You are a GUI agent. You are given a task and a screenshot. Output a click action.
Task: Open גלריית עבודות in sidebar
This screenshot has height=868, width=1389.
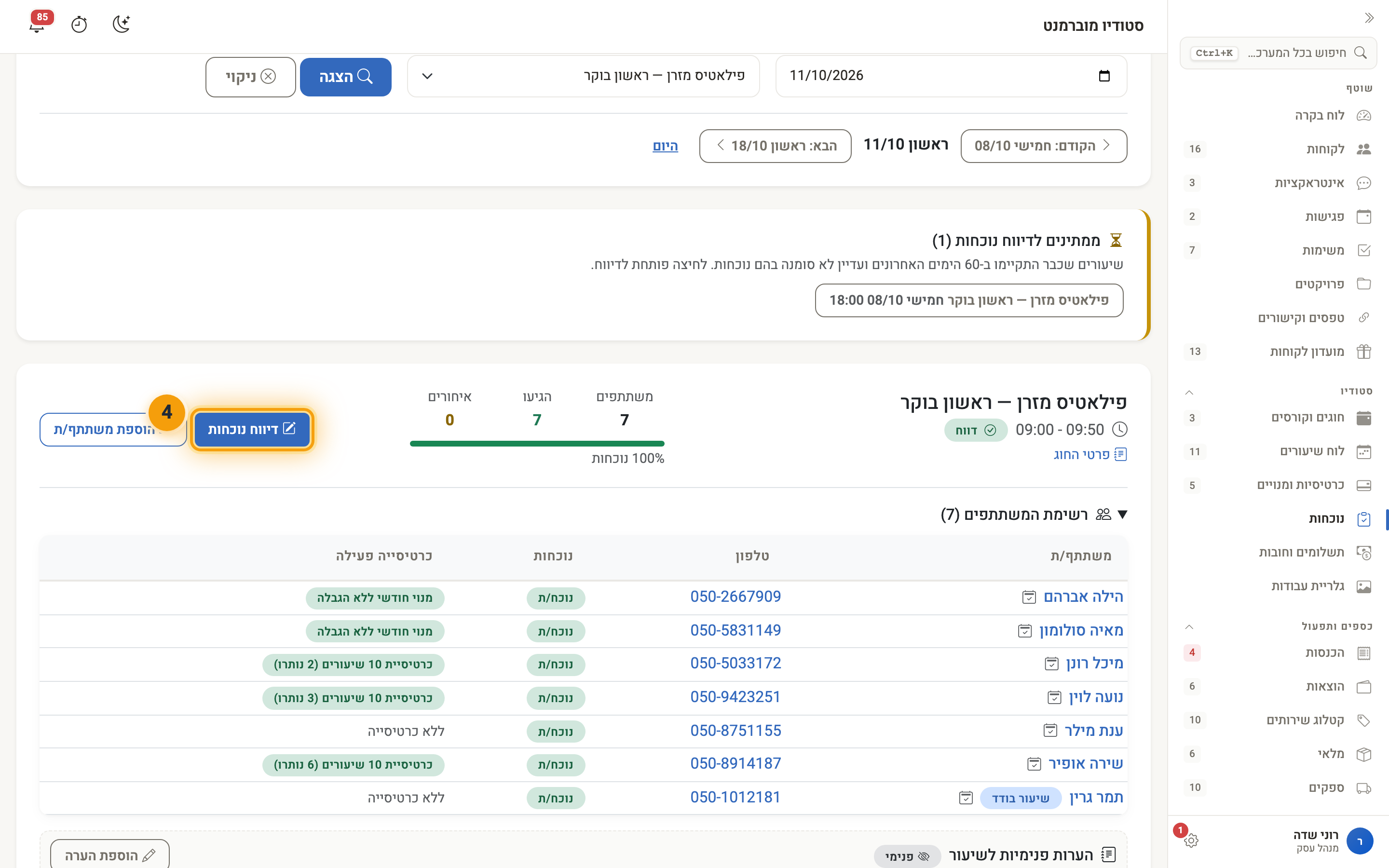(x=1278, y=586)
